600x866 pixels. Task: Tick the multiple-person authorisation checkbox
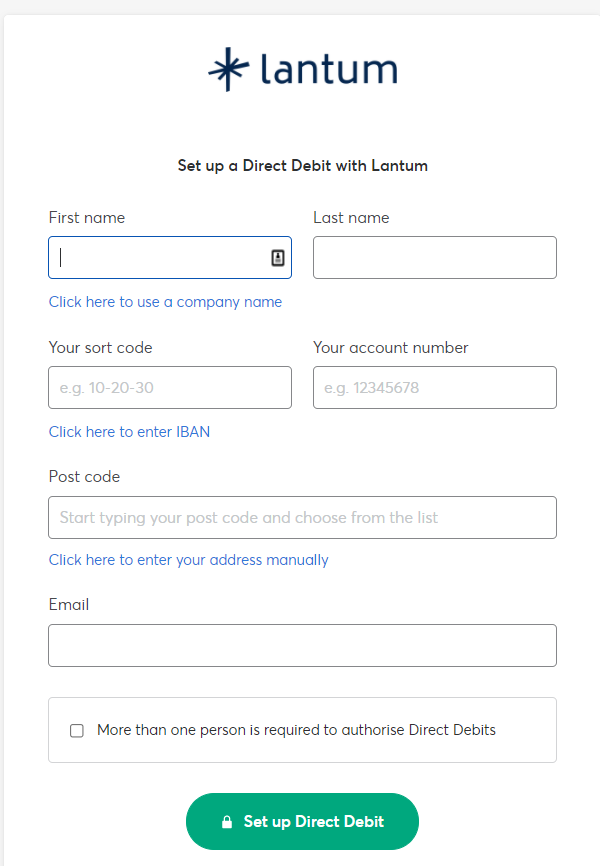pos(77,731)
